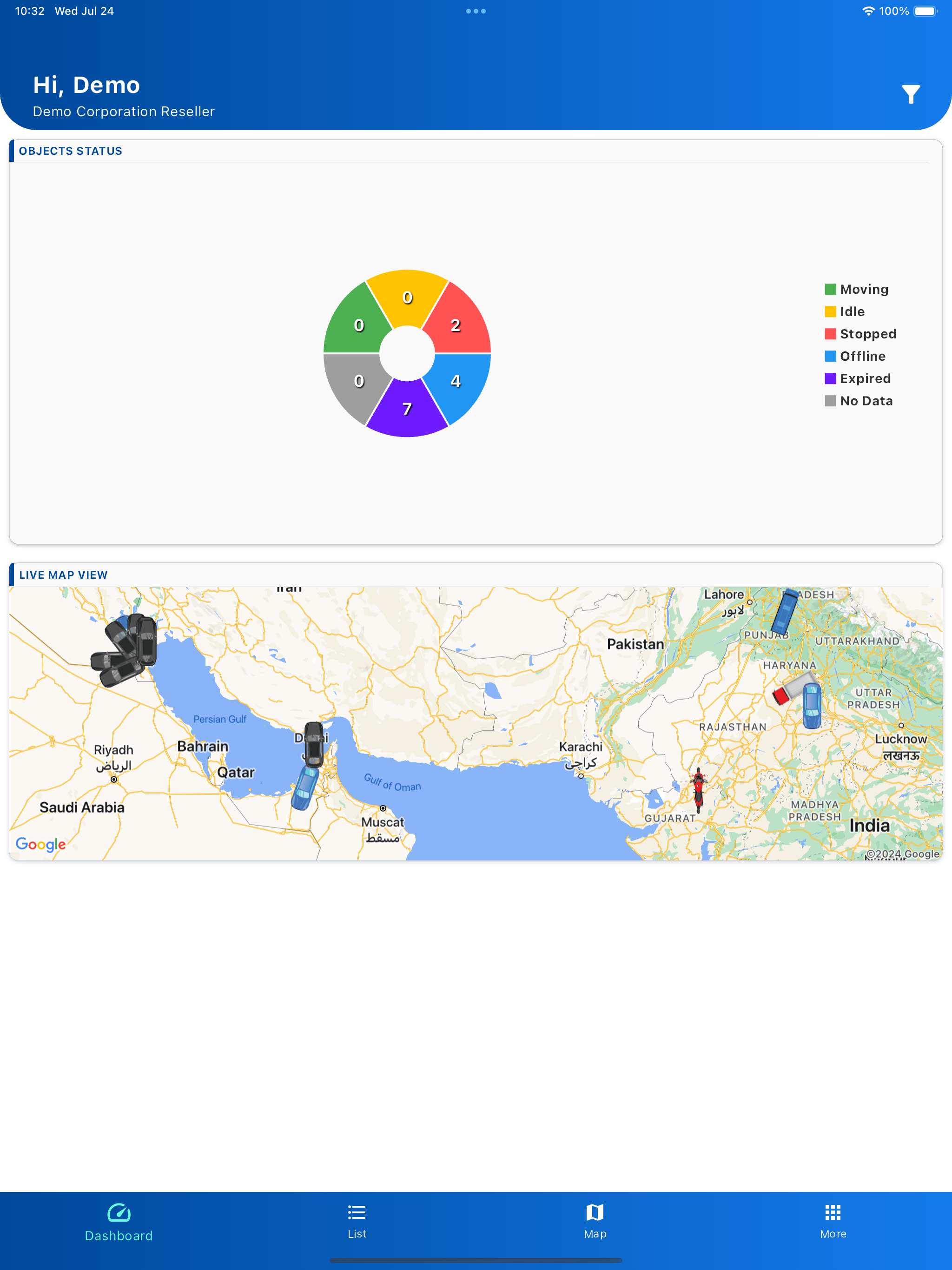Viewport: 952px width, 1270px height.
Task: Tap the battery status icon
Action: (925, 11)
